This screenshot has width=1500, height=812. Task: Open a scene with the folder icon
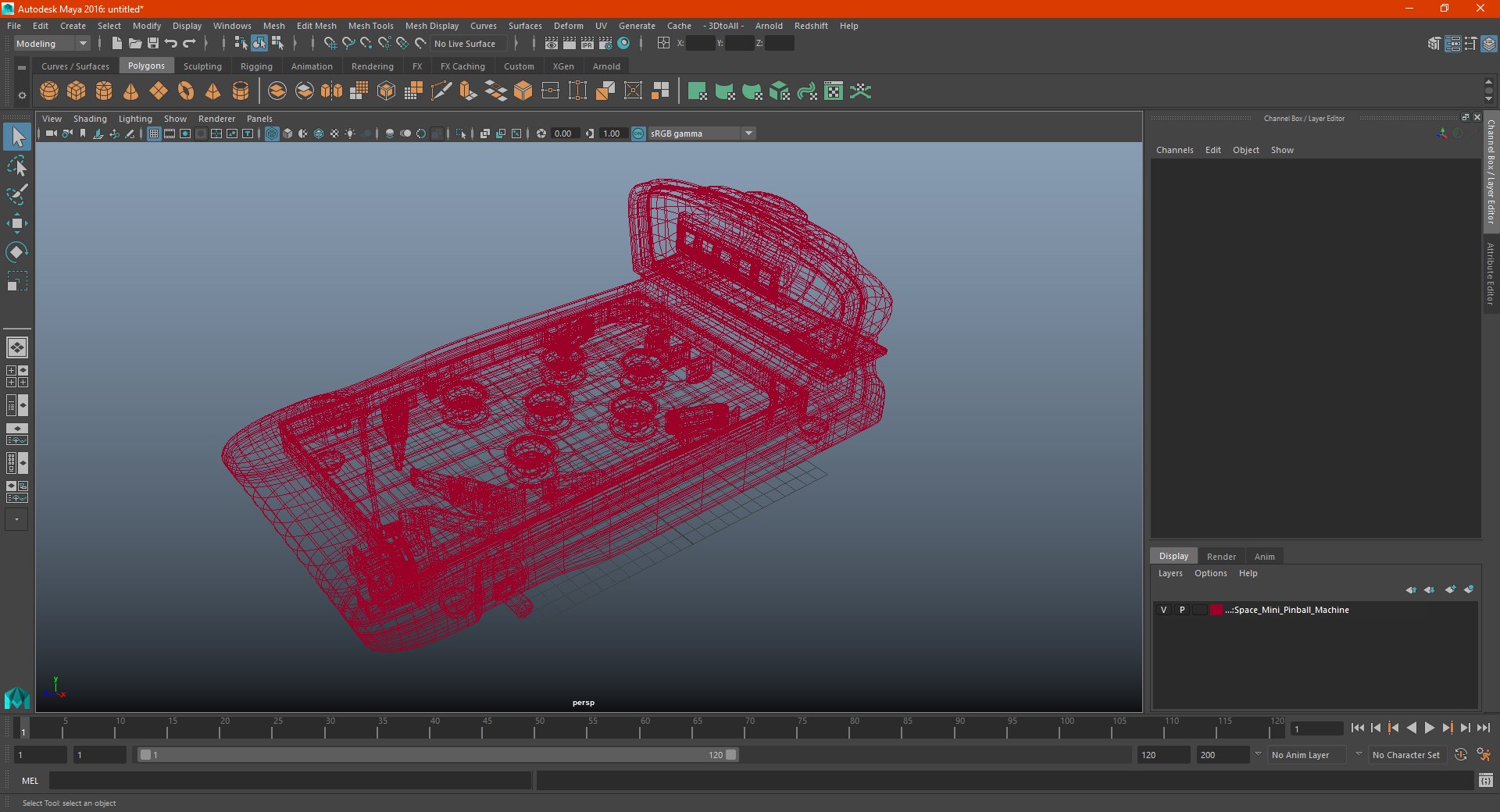[x=135, y=44]
